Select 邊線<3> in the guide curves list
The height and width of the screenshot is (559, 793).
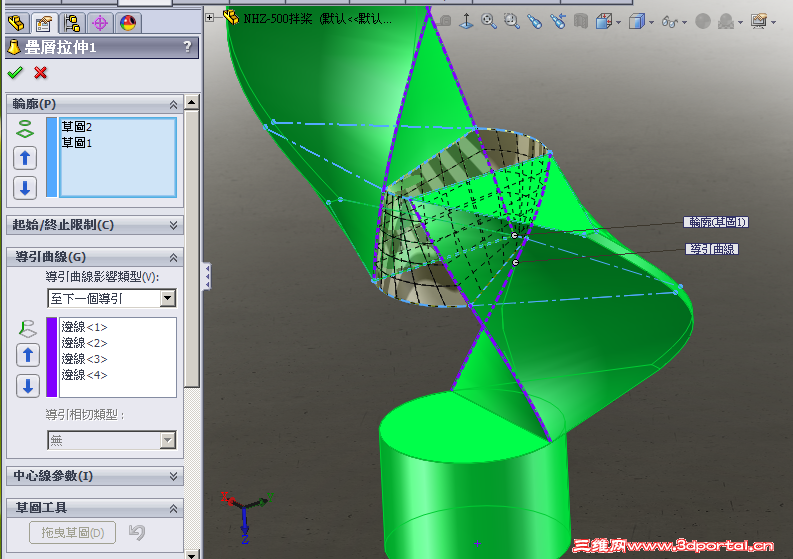[x=84, y=359]
